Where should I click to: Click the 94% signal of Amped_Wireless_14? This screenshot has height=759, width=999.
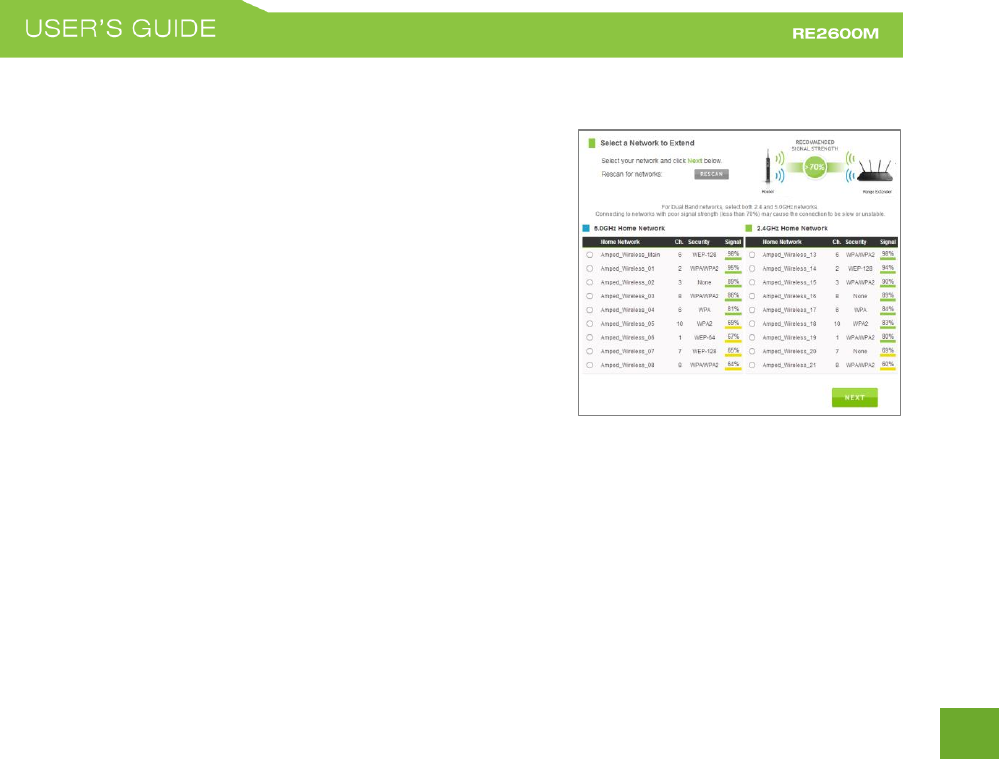tap(888, 268)
